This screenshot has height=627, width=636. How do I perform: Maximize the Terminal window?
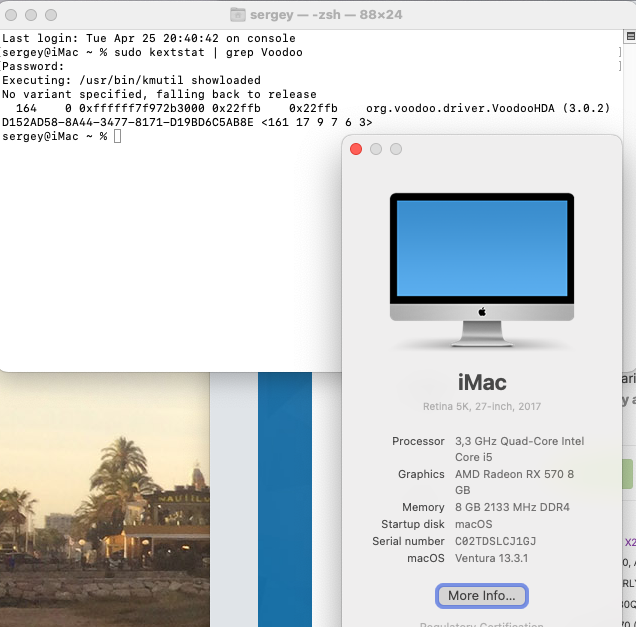tap(51, 15)
